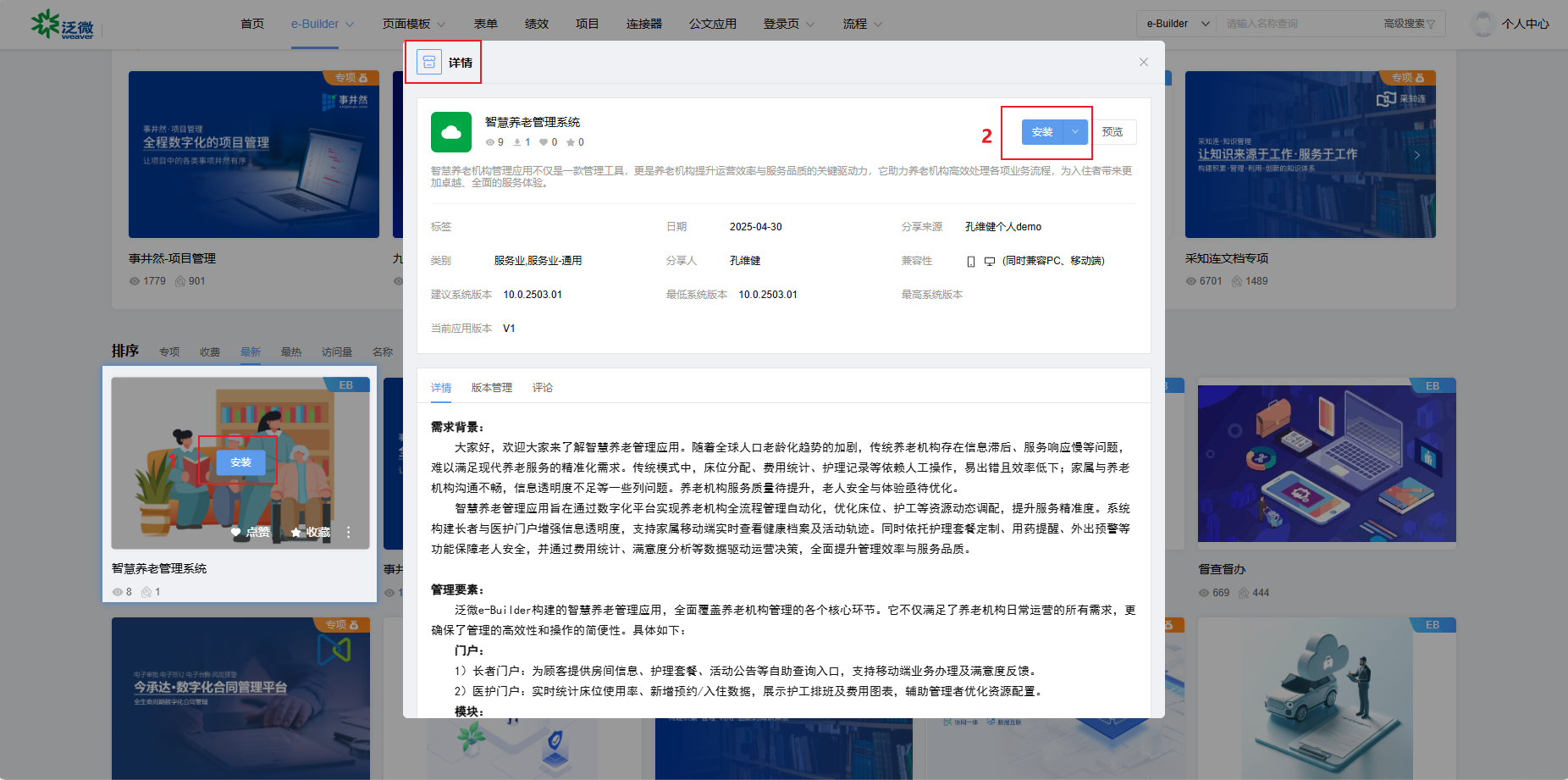Viewport: 1568px width, 780px height.
Task: Expand the 安装 button dropdown arrow
Action: tap(1075, 132)
